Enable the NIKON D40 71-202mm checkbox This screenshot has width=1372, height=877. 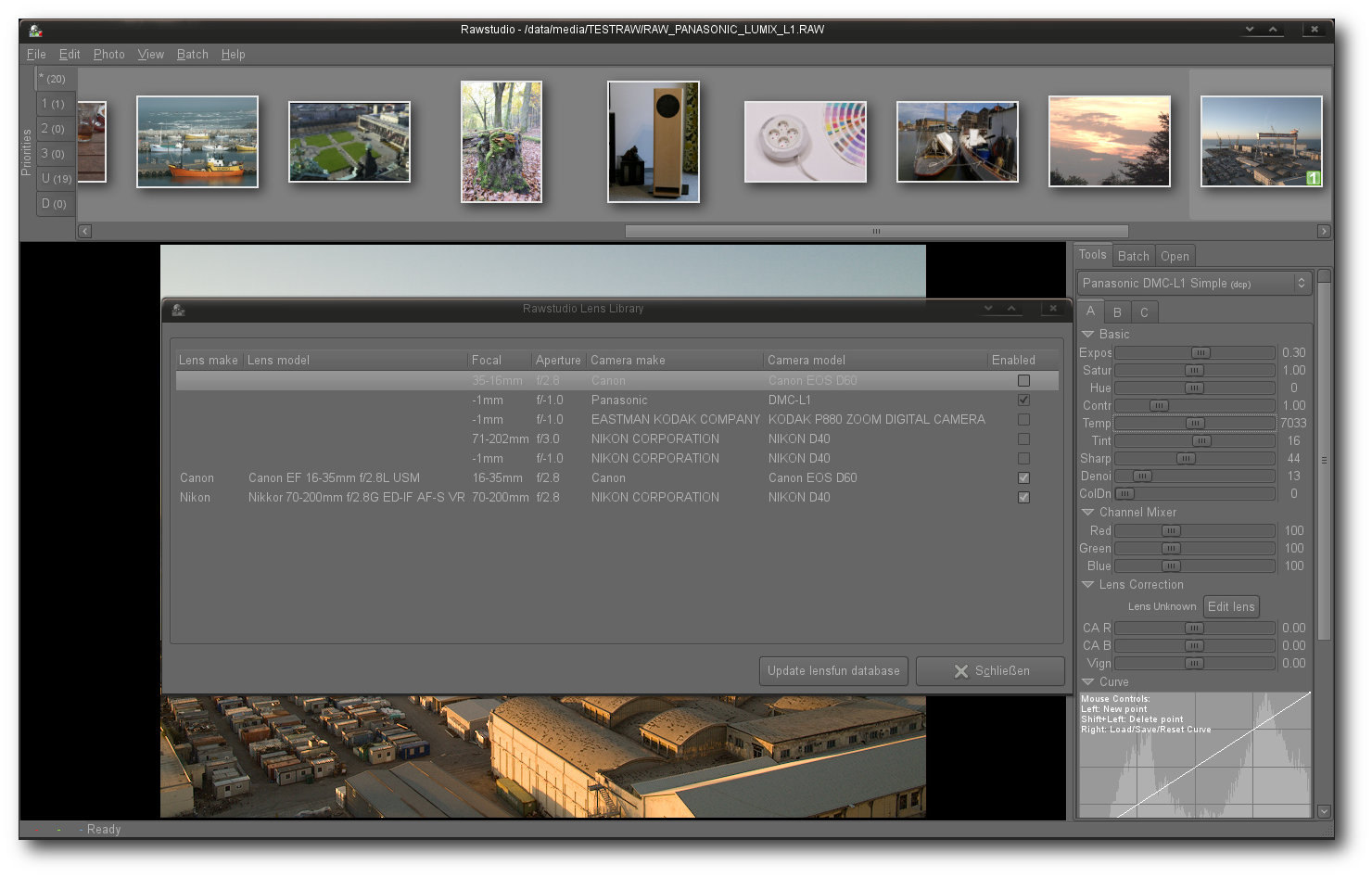[1023, 438]
